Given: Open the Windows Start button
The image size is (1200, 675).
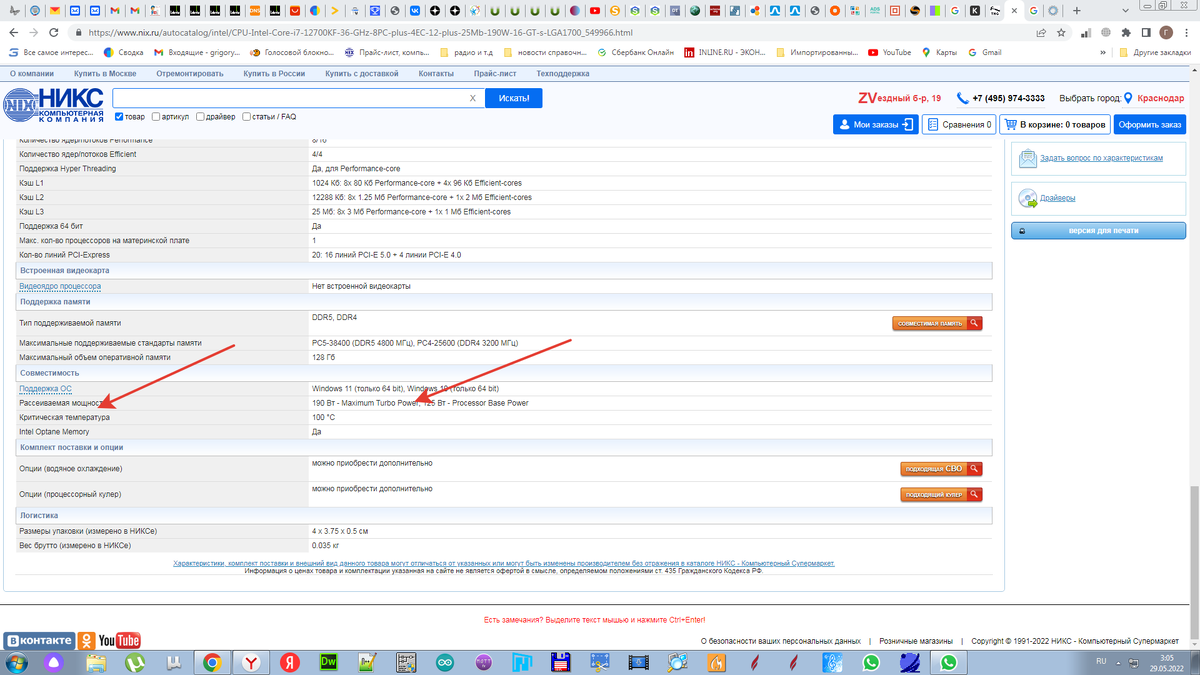Looking at the screenshot, I should coord(17,662).
